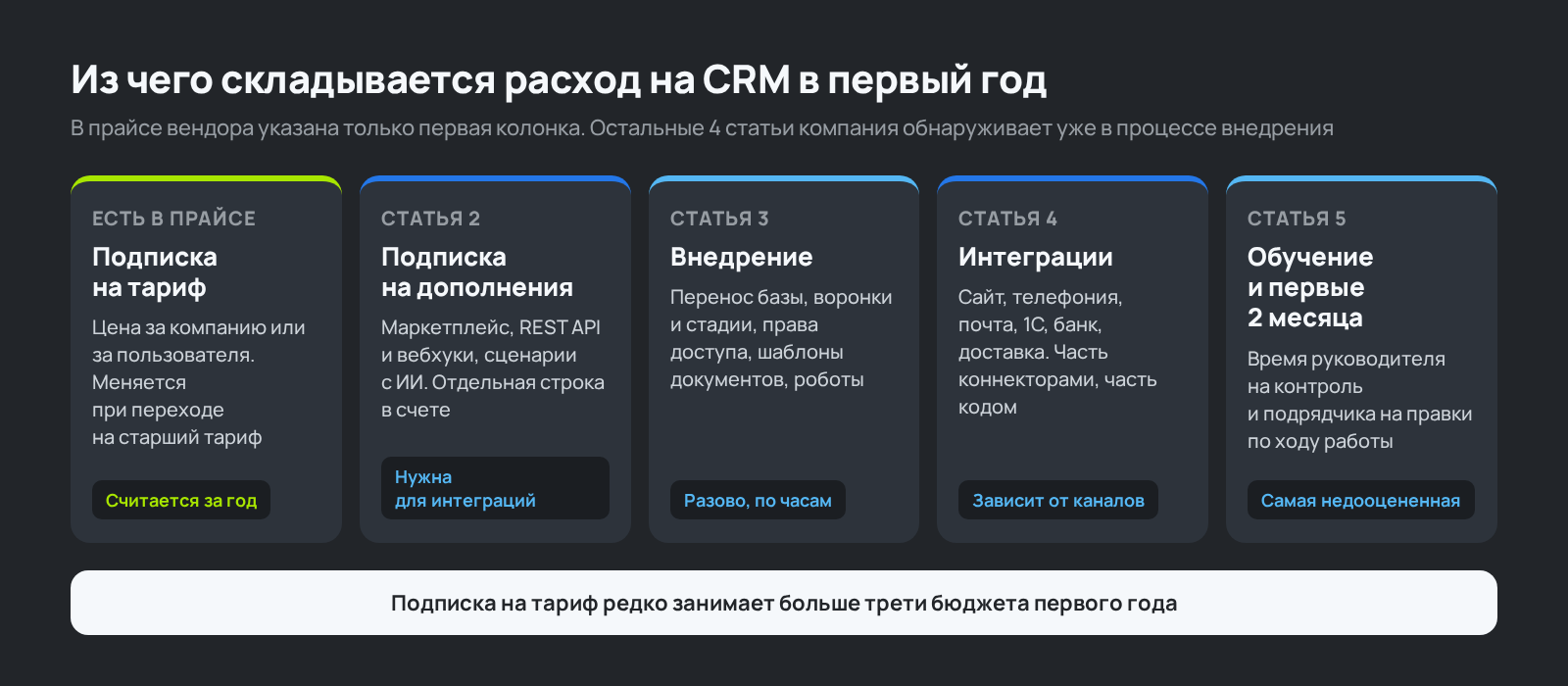The image size is (1568, 686).
Task: Click the 'Зависит от каналов' tag
Action: (1058, 500)
